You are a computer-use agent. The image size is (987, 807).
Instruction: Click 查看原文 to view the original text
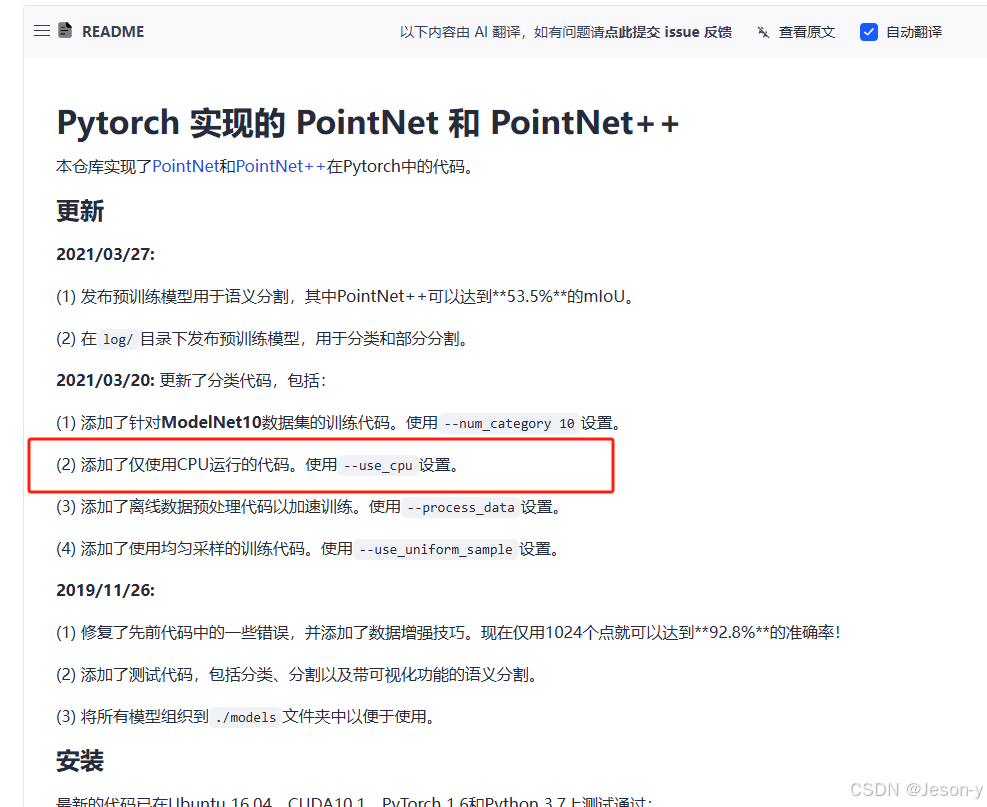(806, 32)
